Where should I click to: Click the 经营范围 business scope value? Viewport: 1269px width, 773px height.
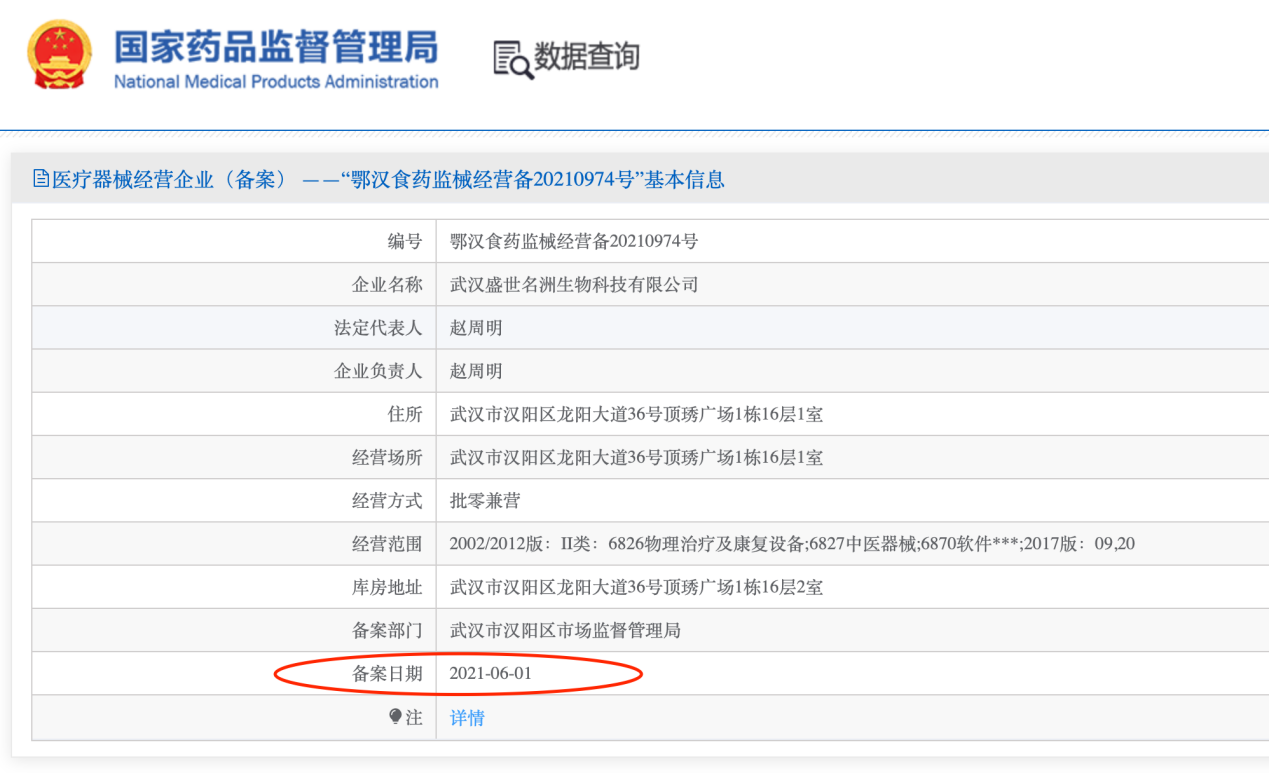[x=792, y=544]
